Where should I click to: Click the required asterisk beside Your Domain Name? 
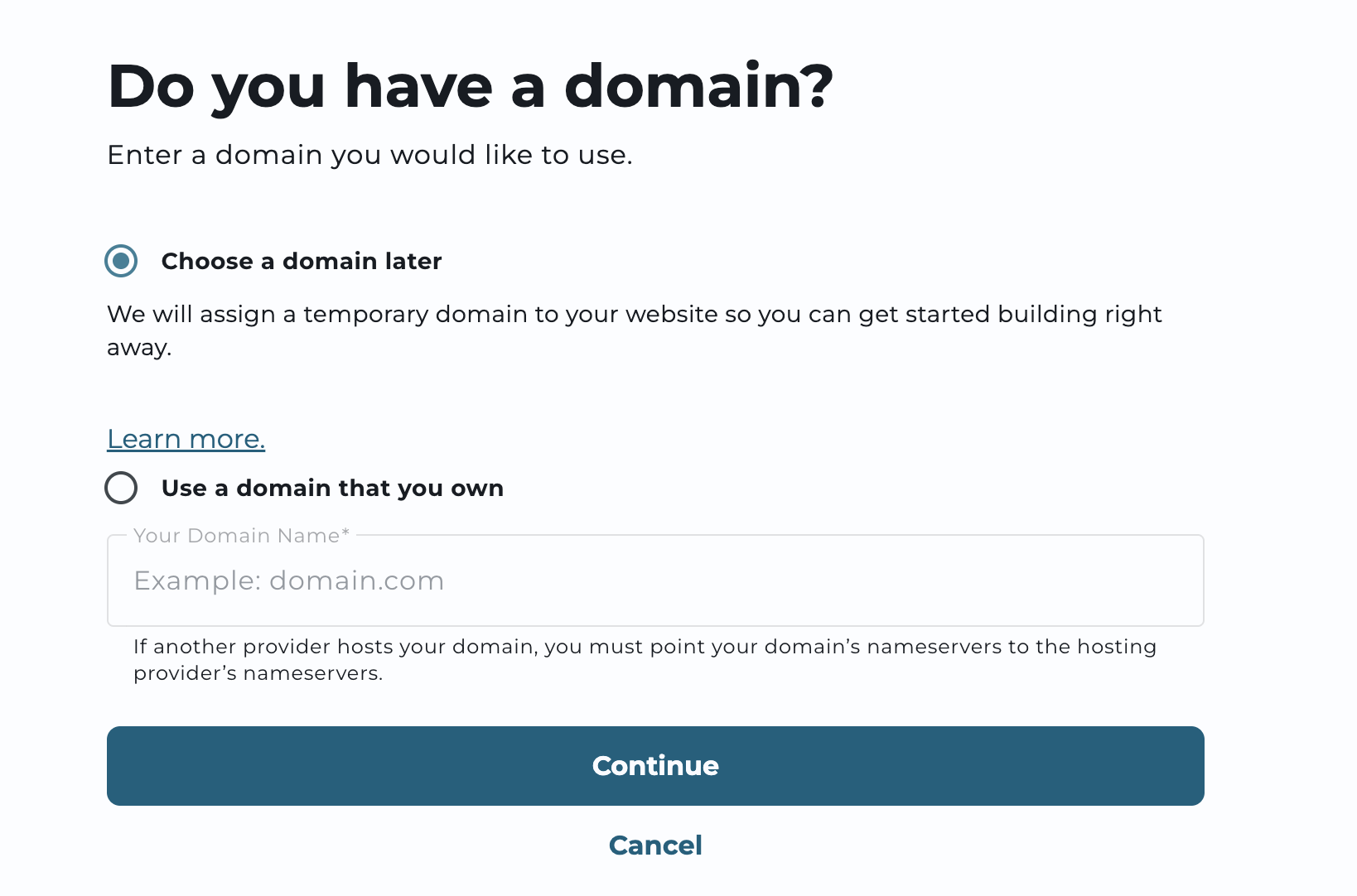345,534
